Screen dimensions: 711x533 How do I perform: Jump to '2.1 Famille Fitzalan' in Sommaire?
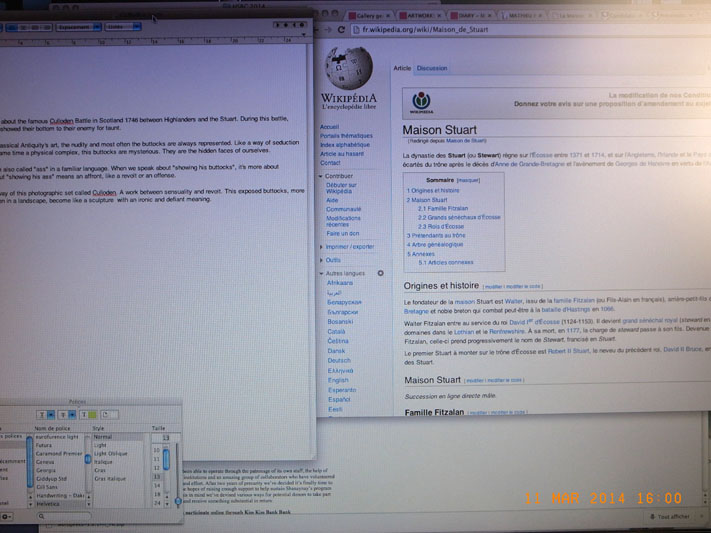(x=443, y=209)
